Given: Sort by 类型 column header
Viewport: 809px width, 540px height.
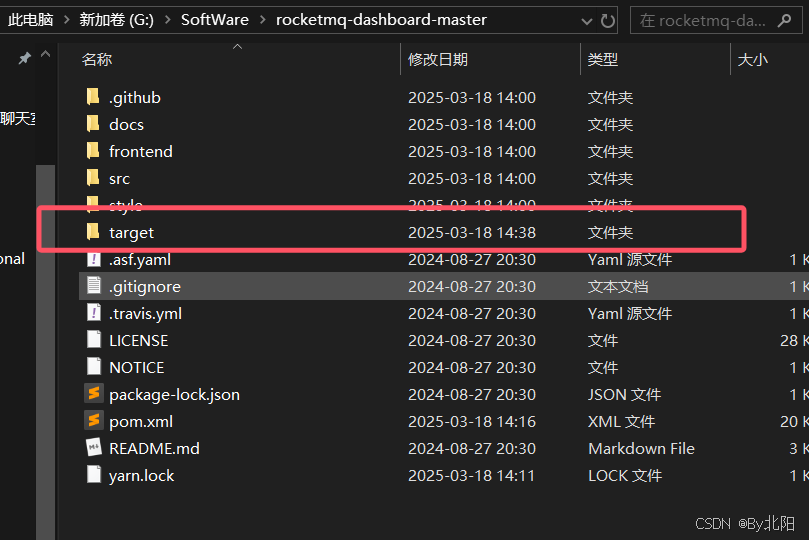Looking at the screenshot, I should [x=603, y=60].
